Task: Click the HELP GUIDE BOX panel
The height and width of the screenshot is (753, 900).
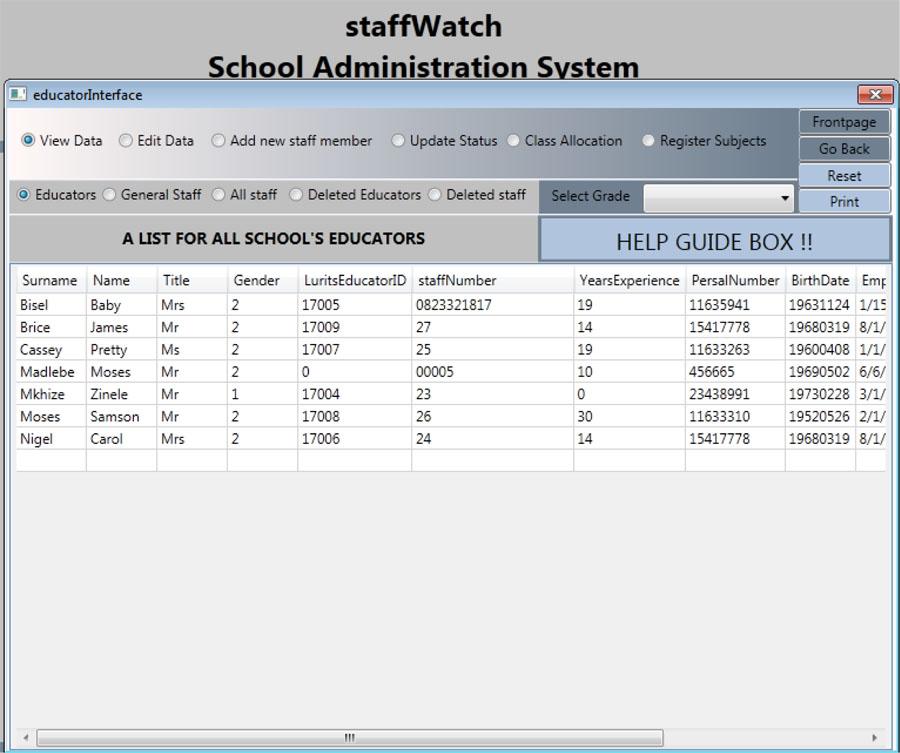Action: 713,241
